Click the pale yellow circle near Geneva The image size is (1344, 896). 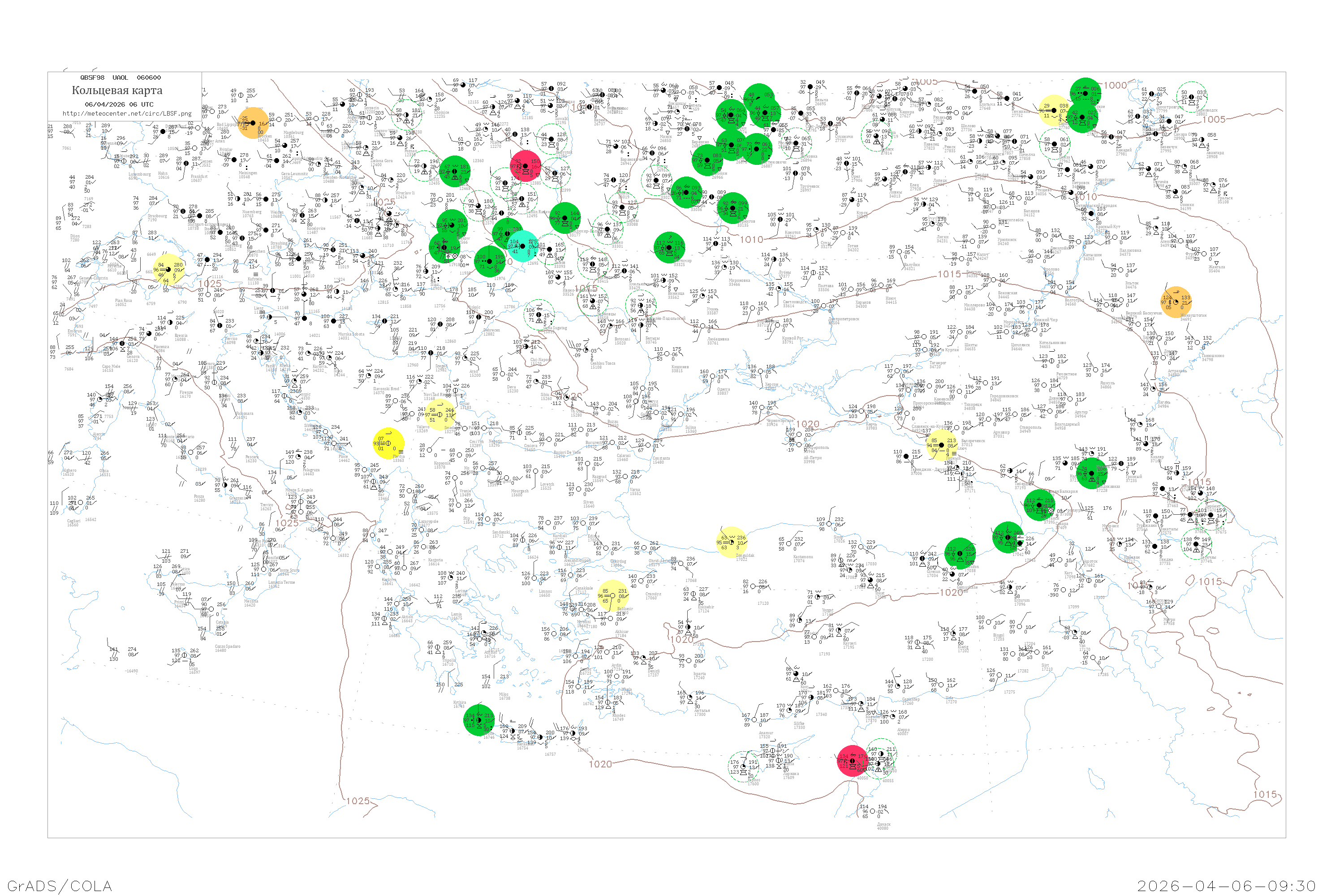click(x=168, y=269)
